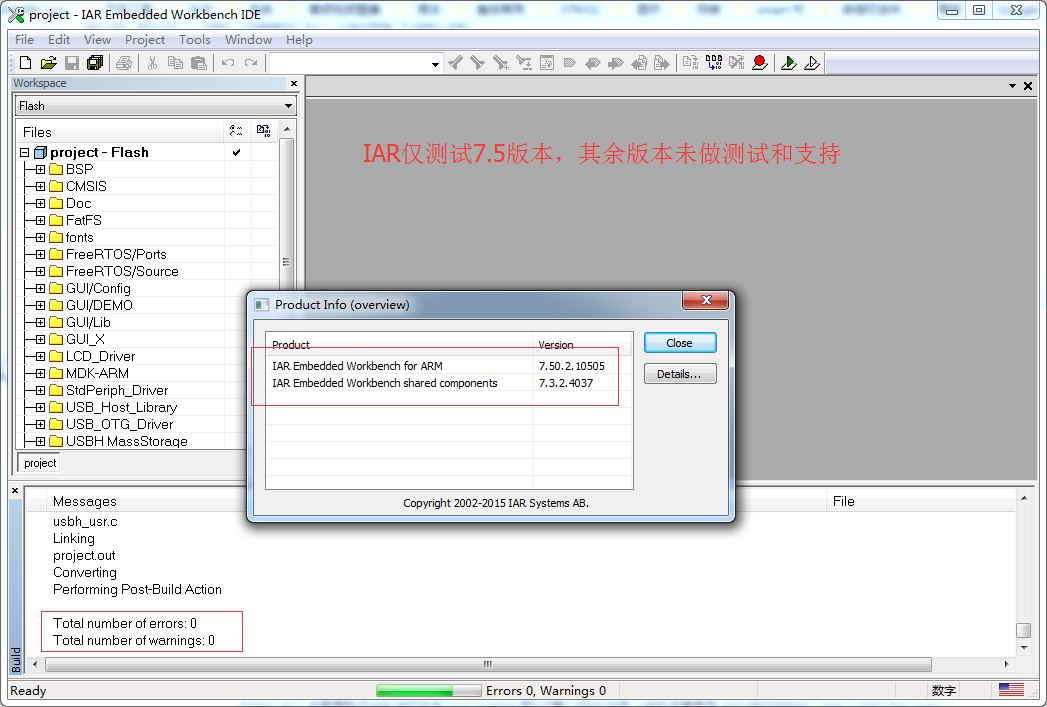Click options column icon in Files header
The image size is (1047, 707).
(236, 131)
